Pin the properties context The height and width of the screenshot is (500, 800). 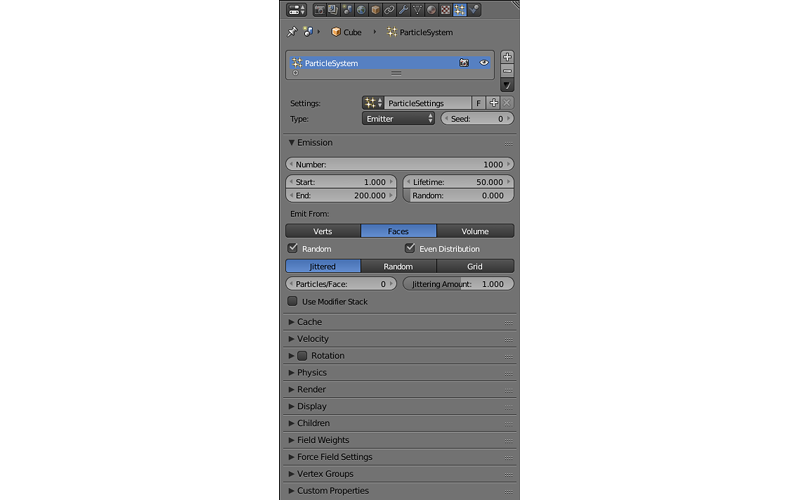(292, 32)
